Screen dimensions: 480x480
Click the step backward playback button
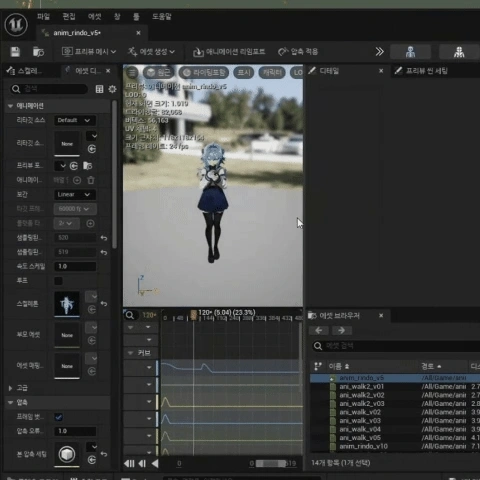tap(142, 463)
